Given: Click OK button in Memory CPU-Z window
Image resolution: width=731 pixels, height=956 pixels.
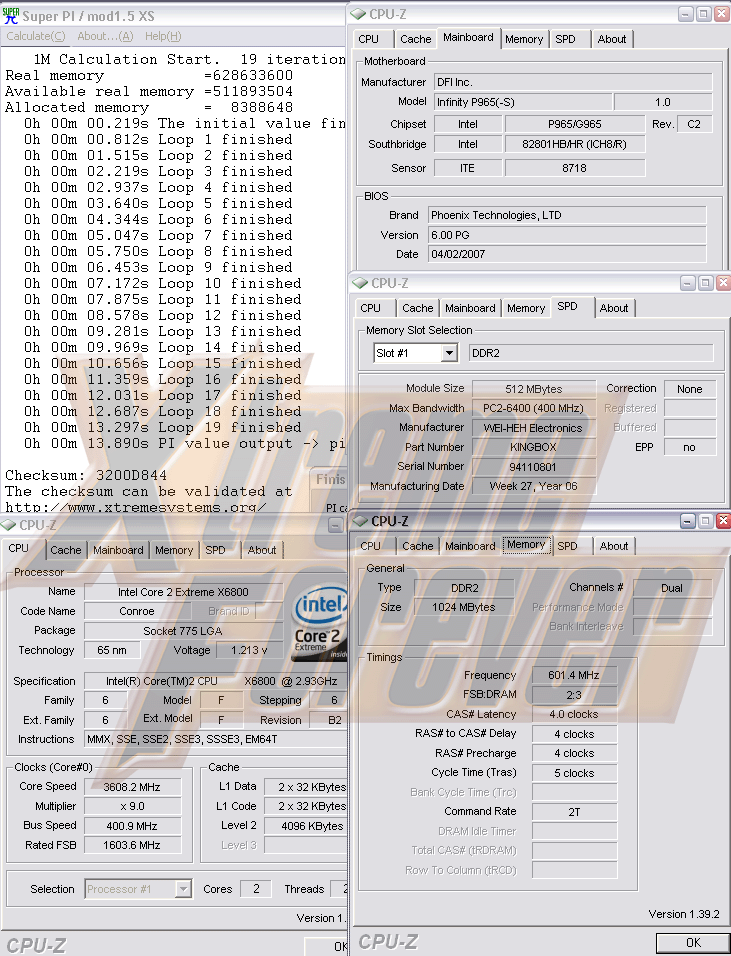Looking at the screenshot, I should 693,943.
